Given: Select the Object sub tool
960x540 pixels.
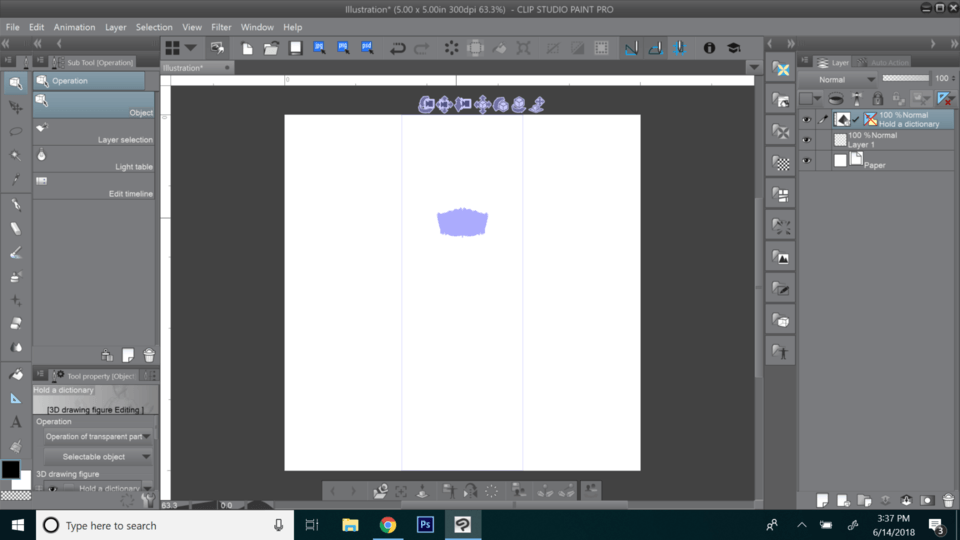Looking at the screenshot, I should pos(94,105).
